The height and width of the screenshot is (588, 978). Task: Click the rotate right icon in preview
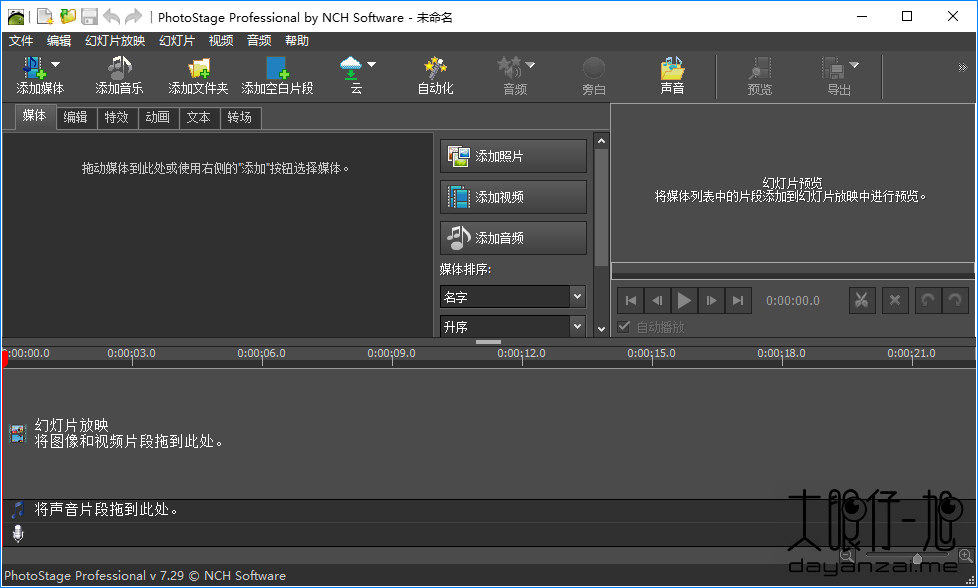coord(955,301)
